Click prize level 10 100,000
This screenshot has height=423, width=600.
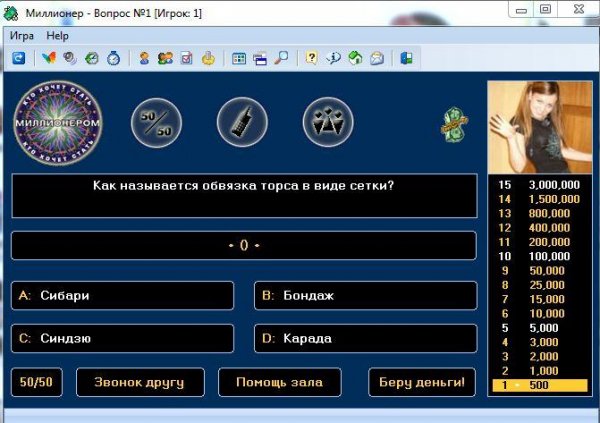pyautogui.click(x=540, y=256)
